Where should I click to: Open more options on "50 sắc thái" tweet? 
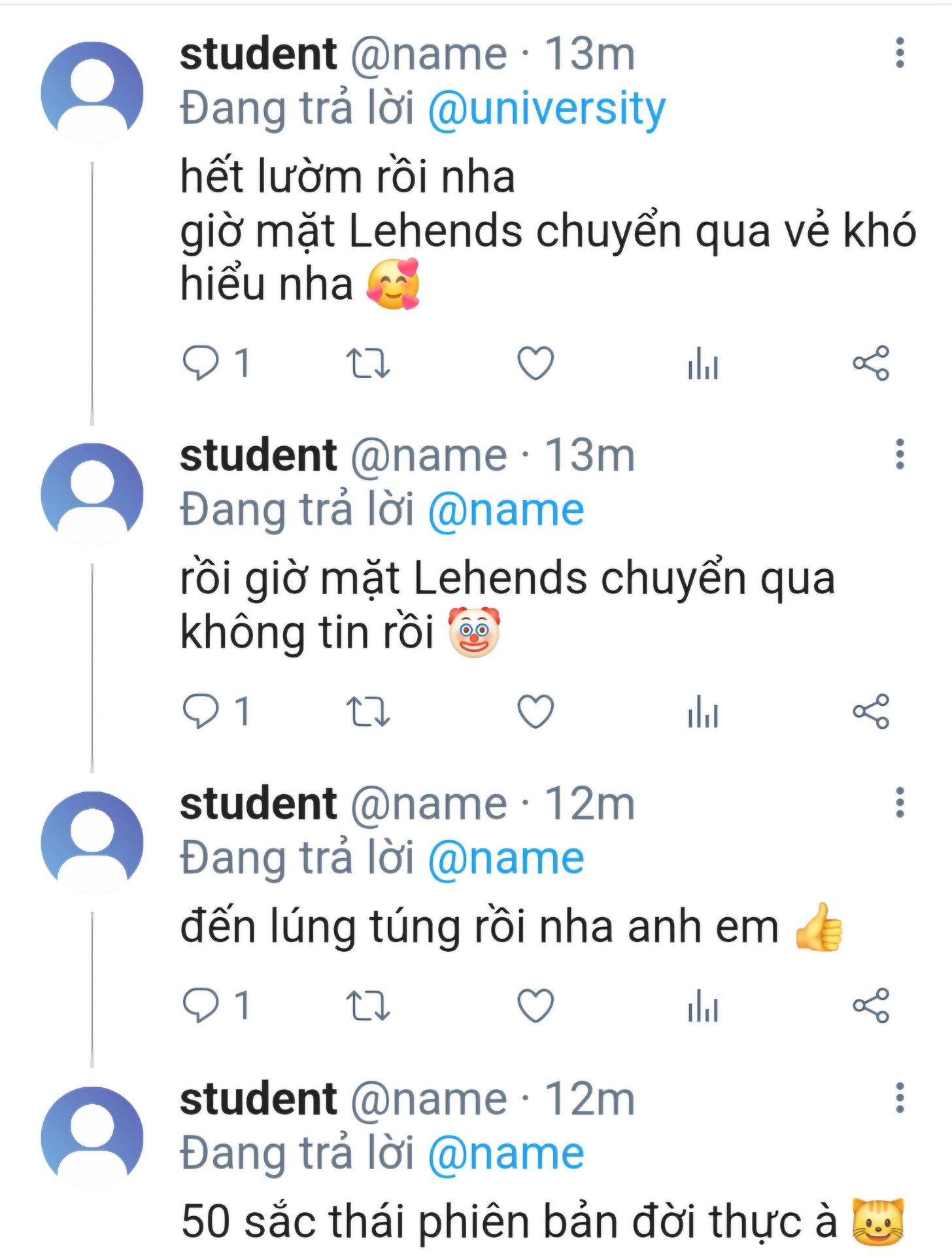click(x=900, y=1098)
